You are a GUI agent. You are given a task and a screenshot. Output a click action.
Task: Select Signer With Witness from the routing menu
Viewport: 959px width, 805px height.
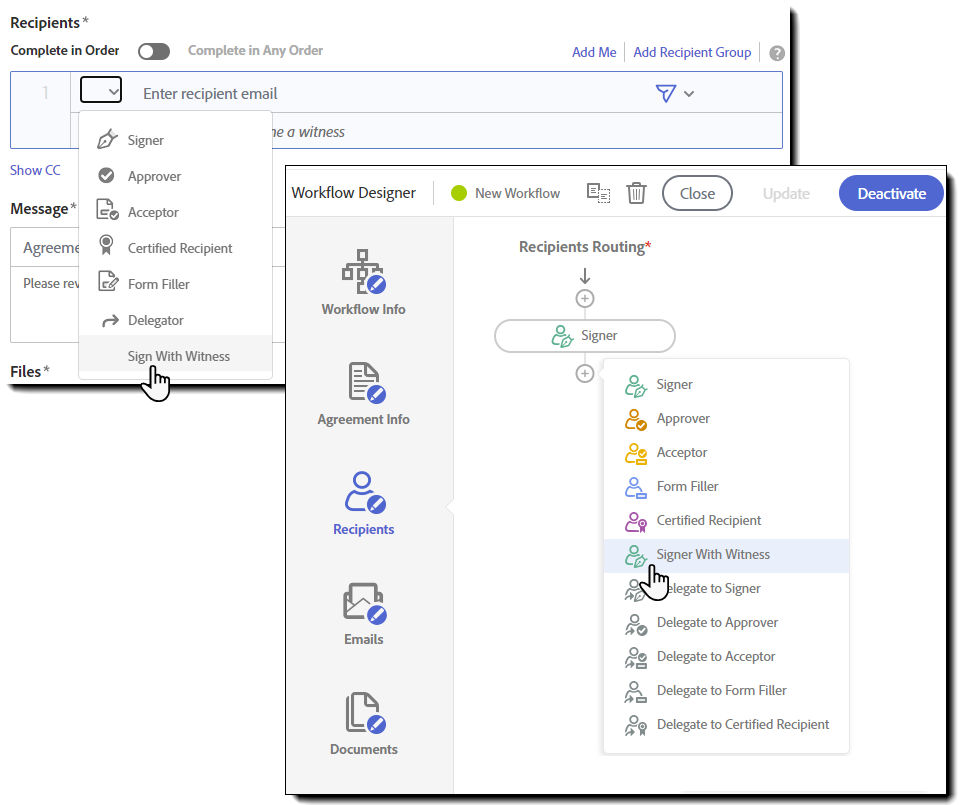713,554
